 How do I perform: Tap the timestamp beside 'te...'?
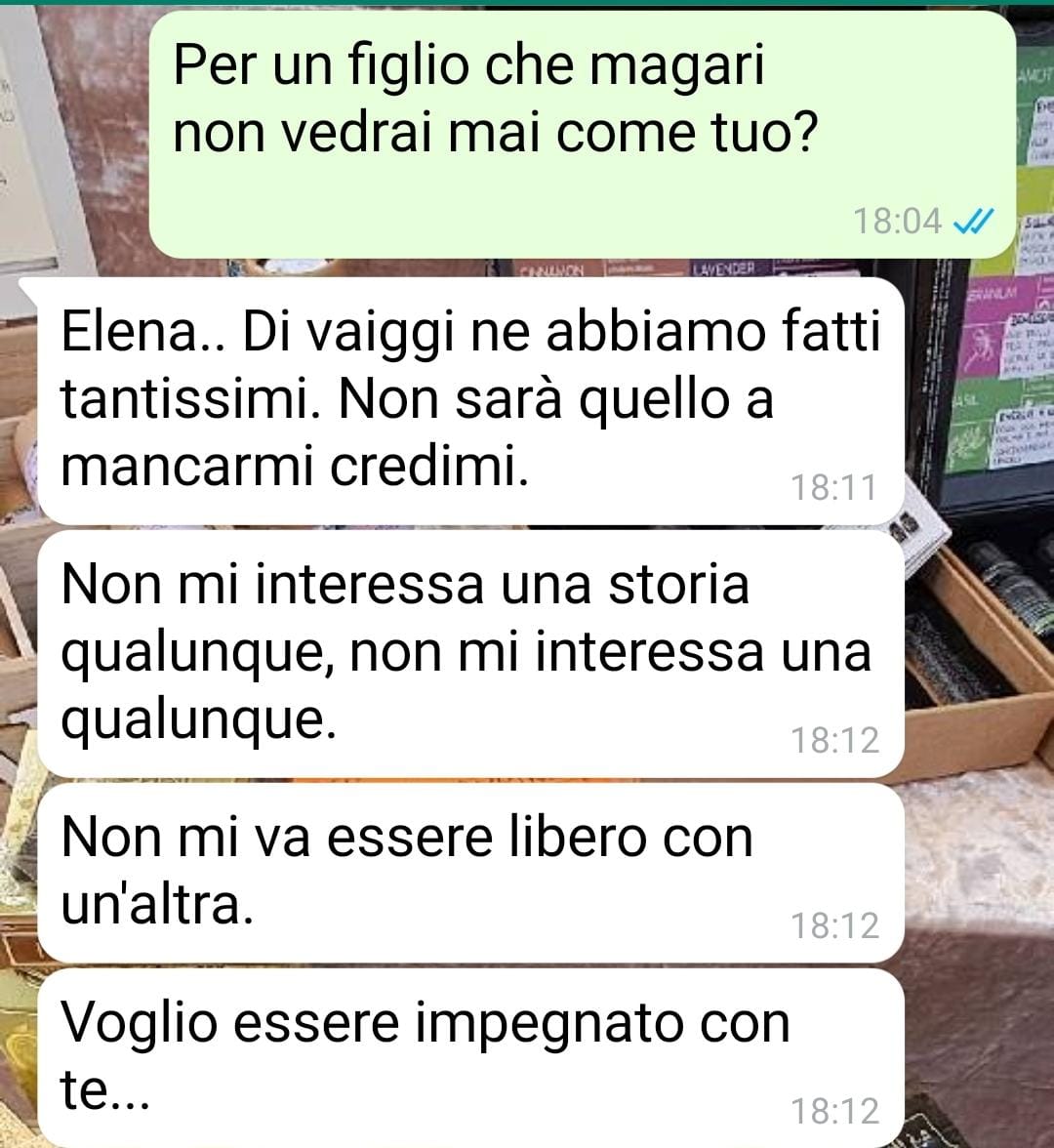[835, 1111]
